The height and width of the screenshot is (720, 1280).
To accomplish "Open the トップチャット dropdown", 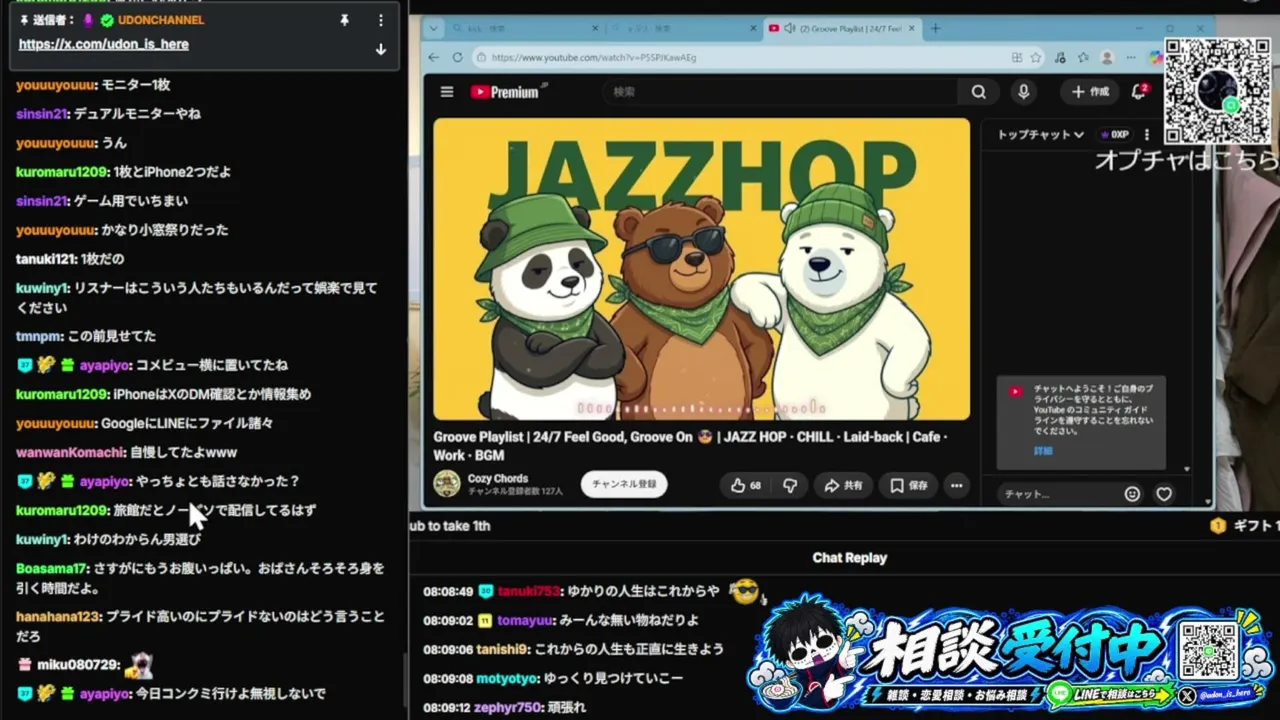I will [1040, 134].
